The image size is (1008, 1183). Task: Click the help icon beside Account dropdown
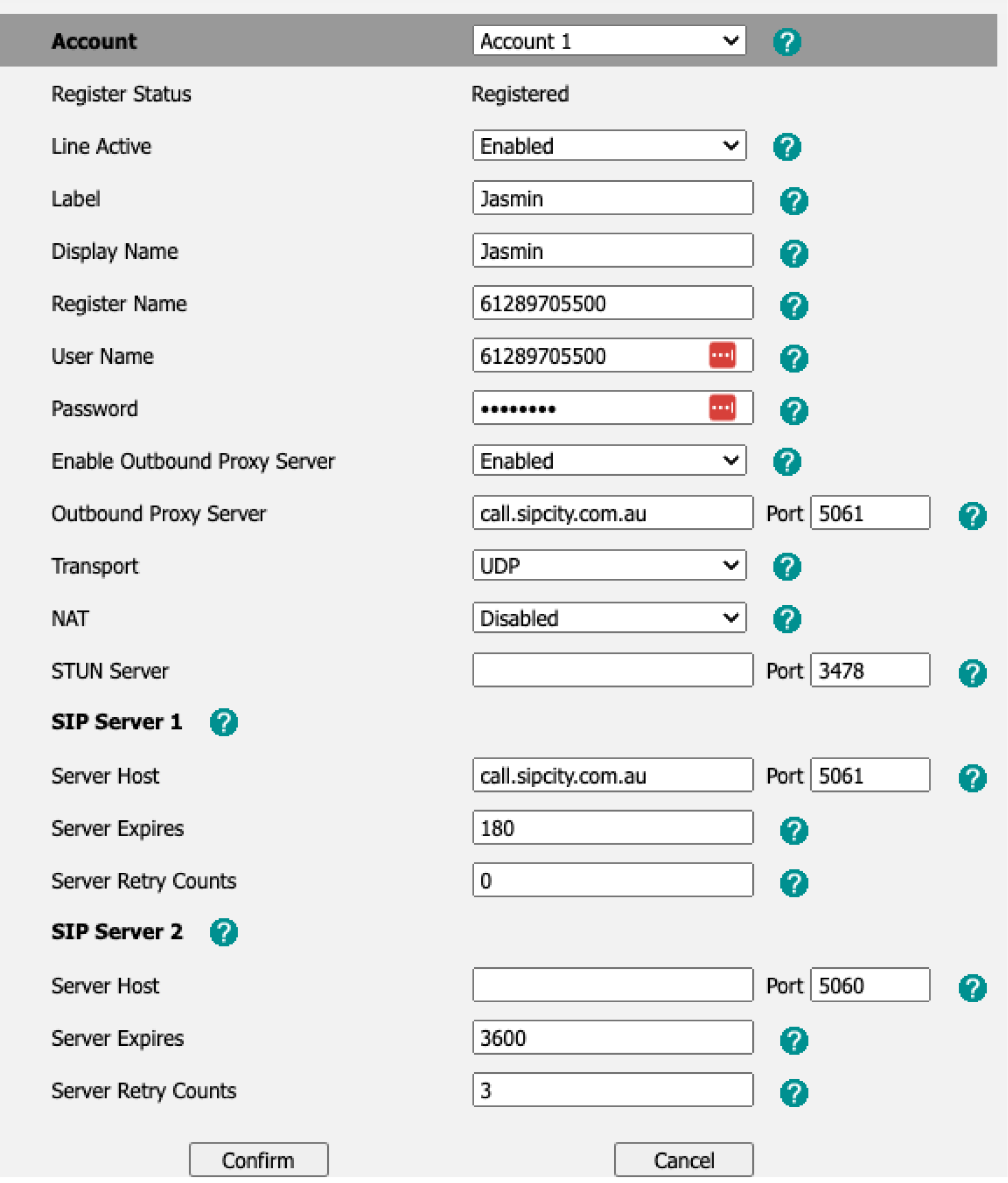(786, 42)
